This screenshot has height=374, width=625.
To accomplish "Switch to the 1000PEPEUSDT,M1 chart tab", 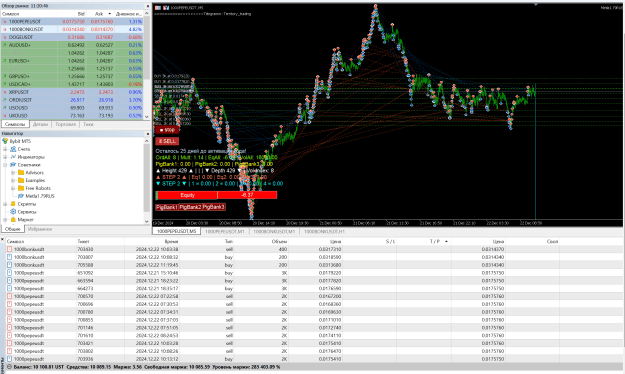I will point(225,231).
